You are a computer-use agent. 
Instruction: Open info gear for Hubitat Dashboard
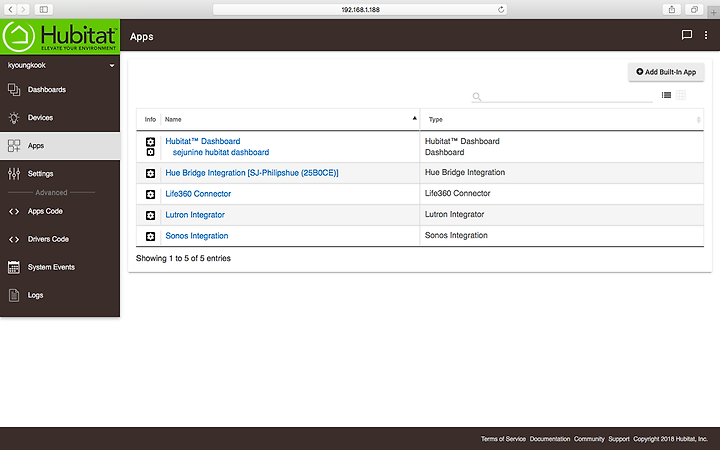point(150,141)
